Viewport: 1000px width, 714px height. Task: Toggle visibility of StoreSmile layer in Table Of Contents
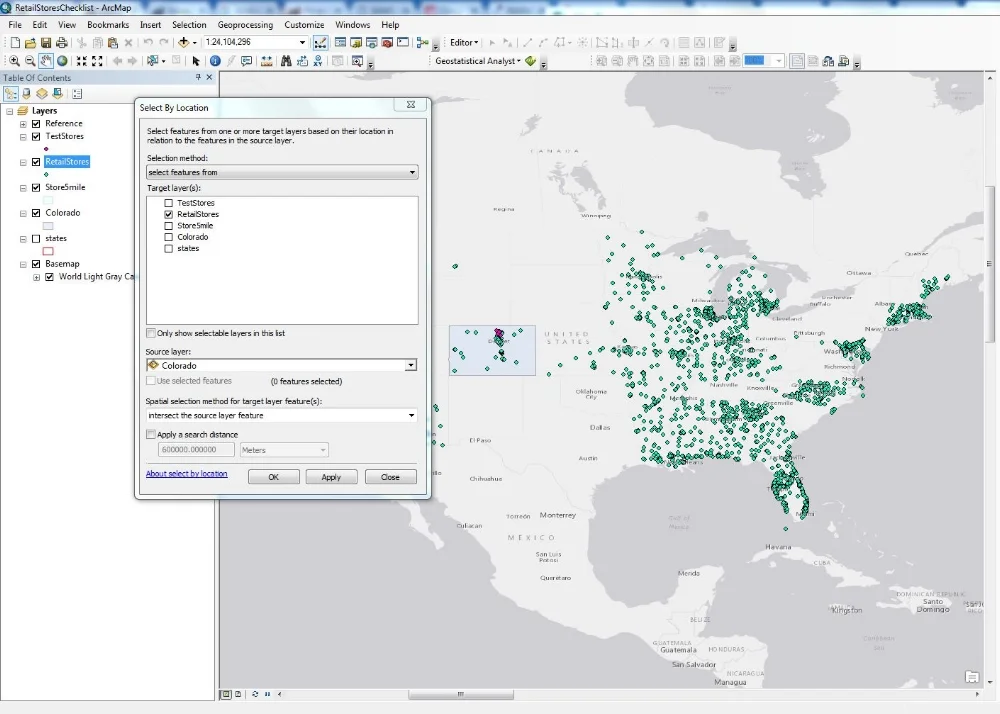point(36,187)
